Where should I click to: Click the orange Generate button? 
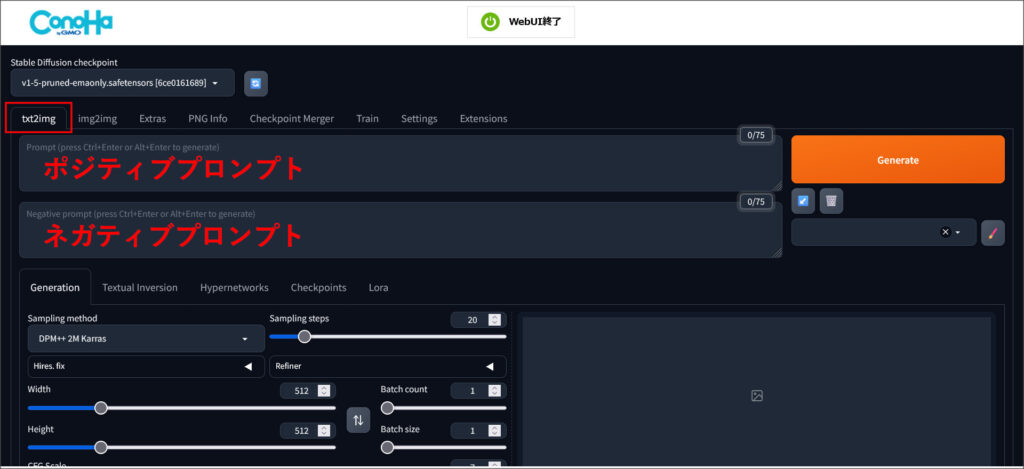[897, 159]
